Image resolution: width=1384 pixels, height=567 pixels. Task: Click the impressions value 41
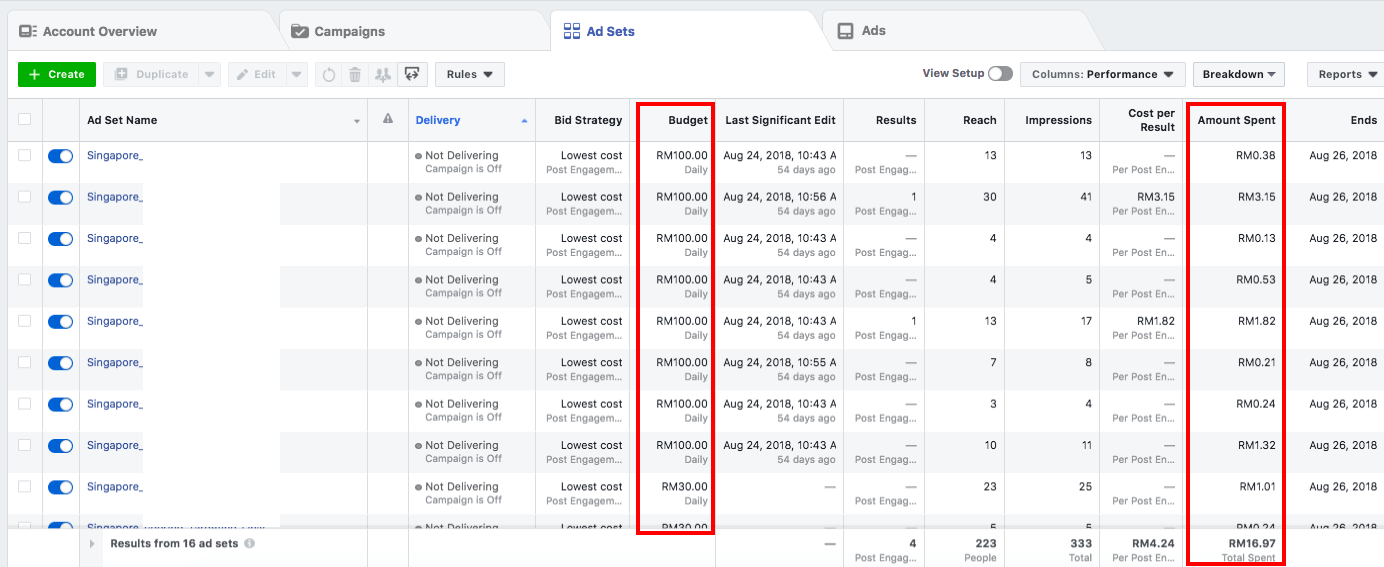1085,197
